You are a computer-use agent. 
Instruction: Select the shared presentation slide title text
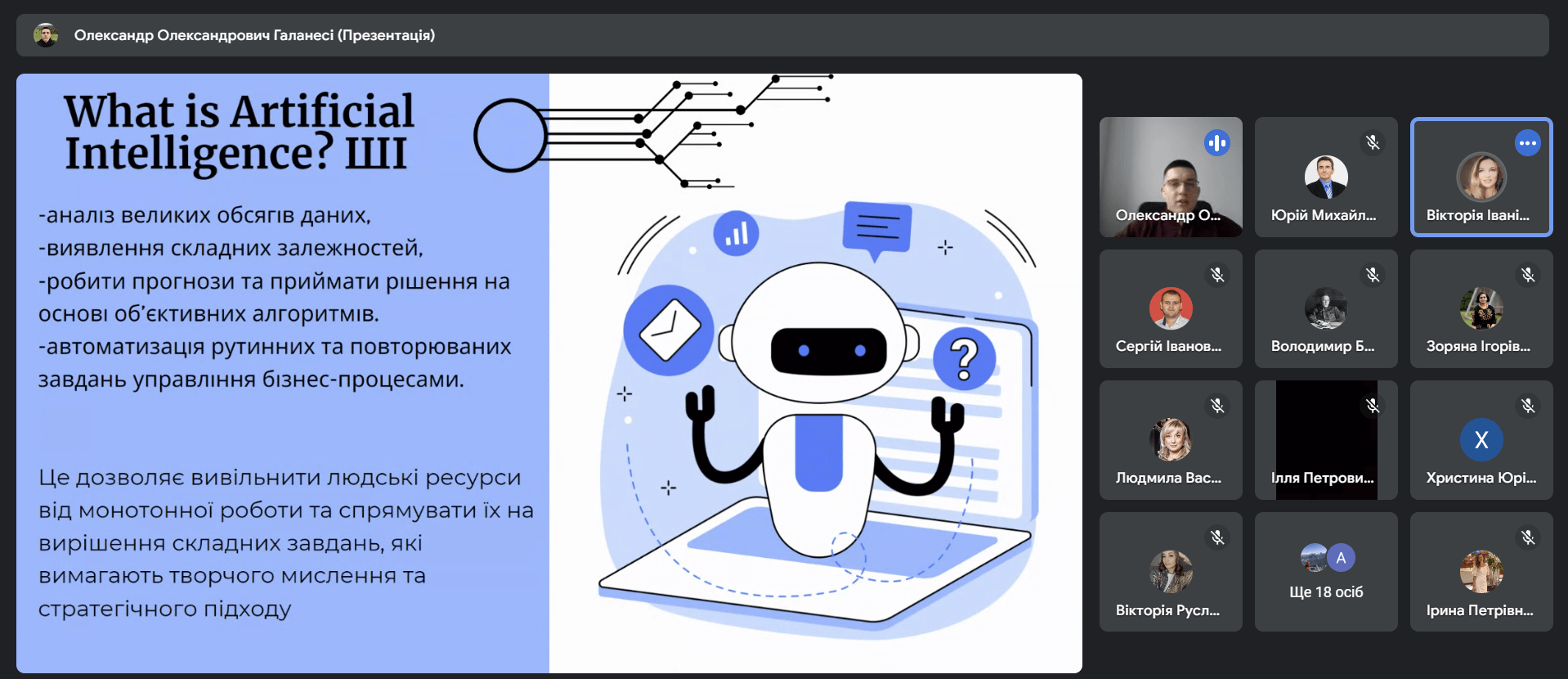click(239, 132)
